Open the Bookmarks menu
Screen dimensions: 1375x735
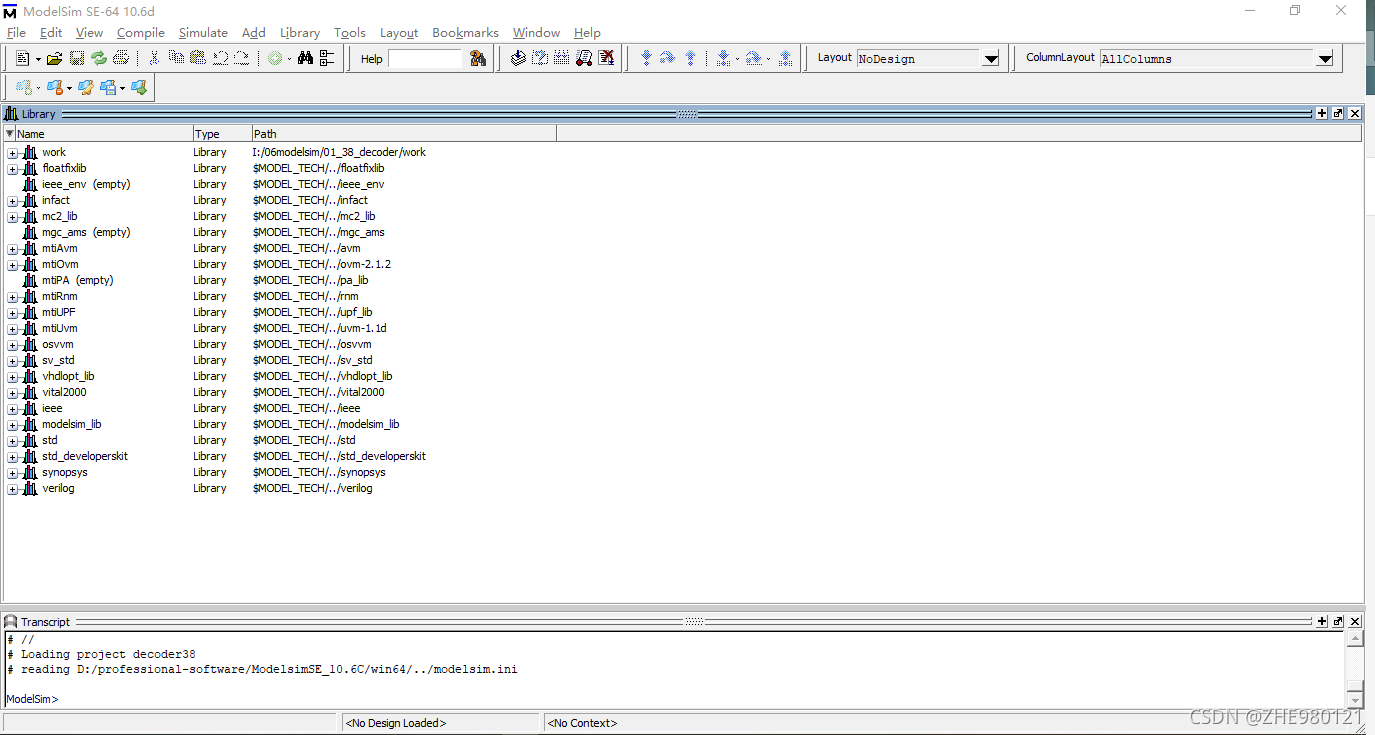point(465,33)
